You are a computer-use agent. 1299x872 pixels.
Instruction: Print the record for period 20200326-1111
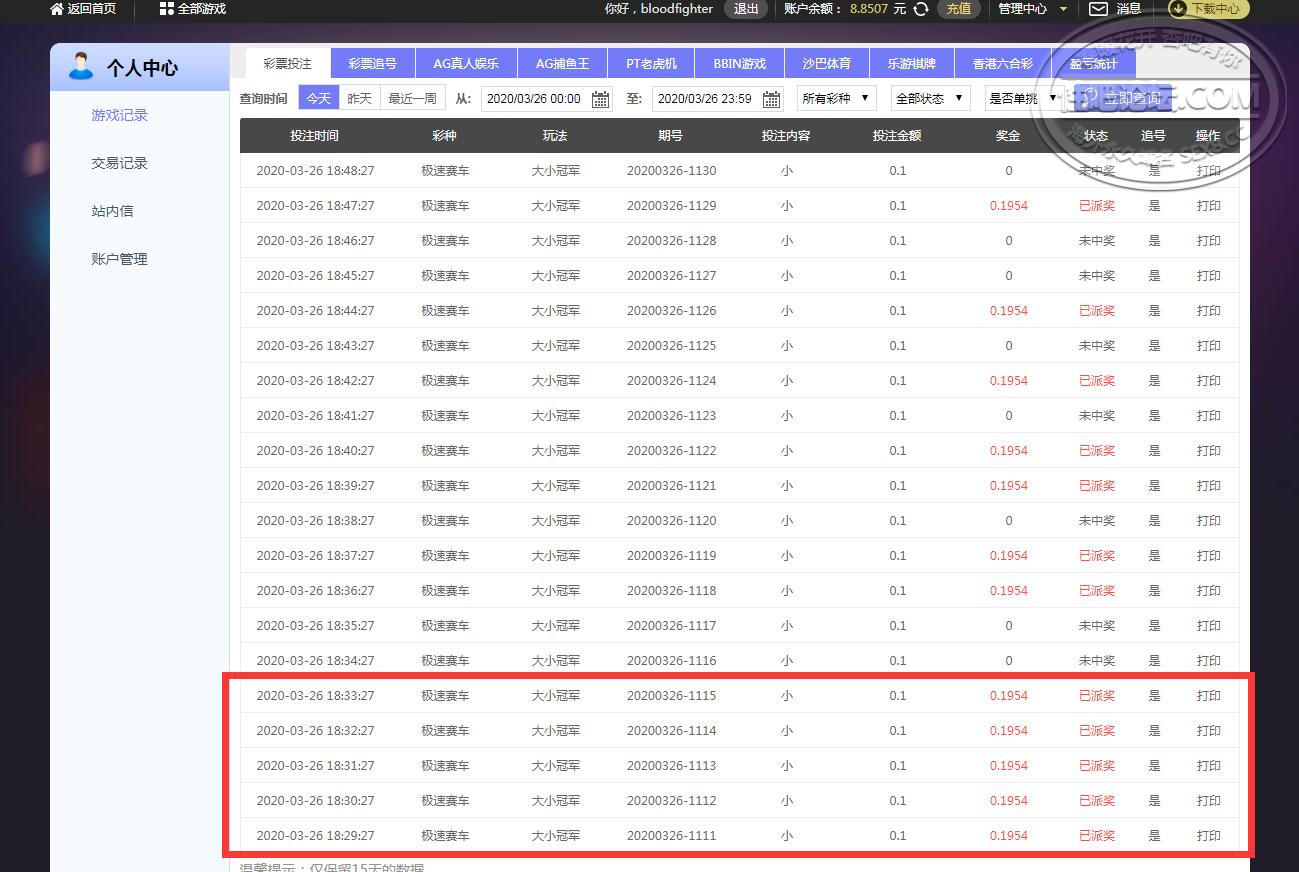point(1208,836)
